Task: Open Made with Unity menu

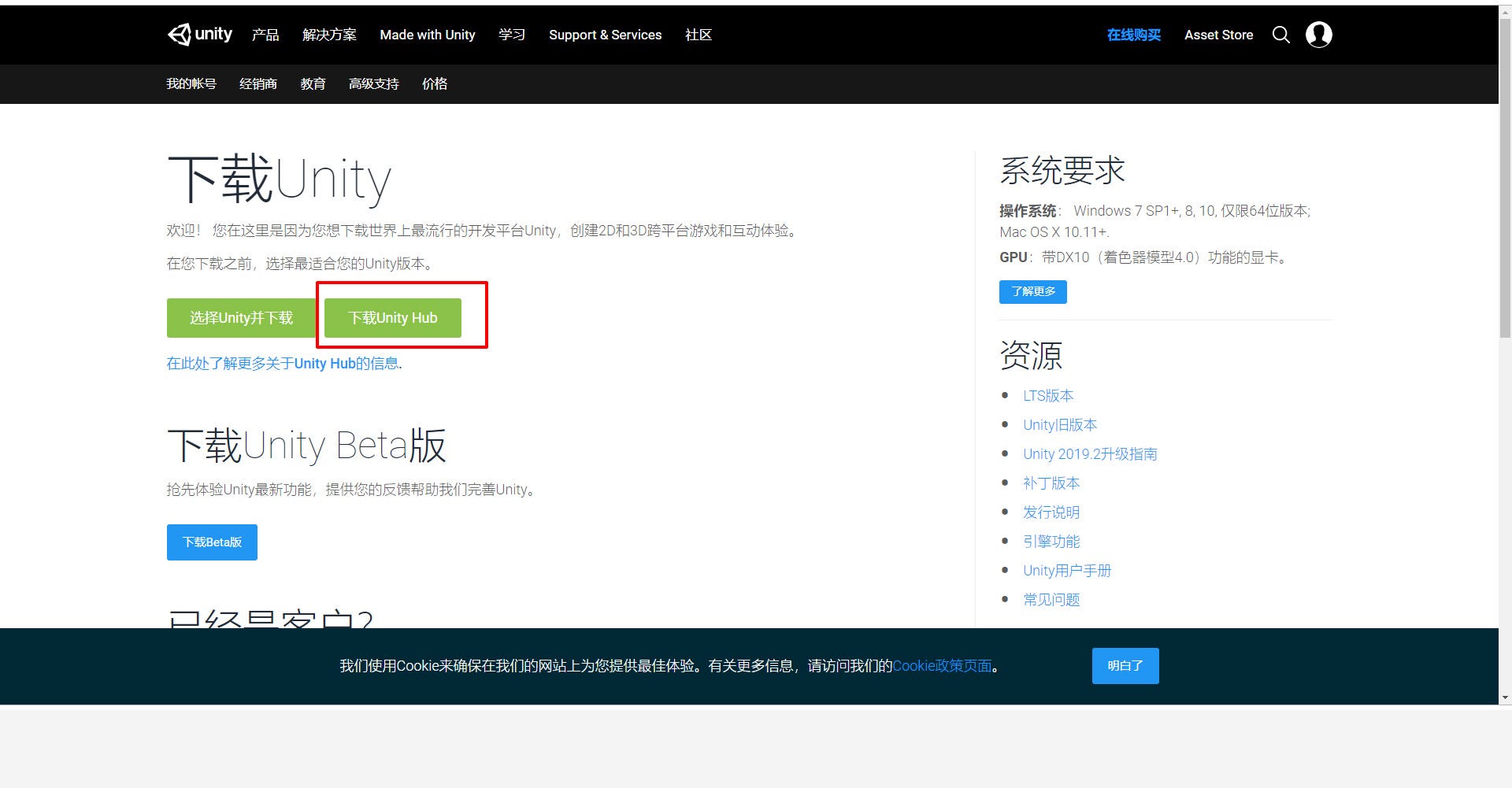Action: tap(428, 35)
